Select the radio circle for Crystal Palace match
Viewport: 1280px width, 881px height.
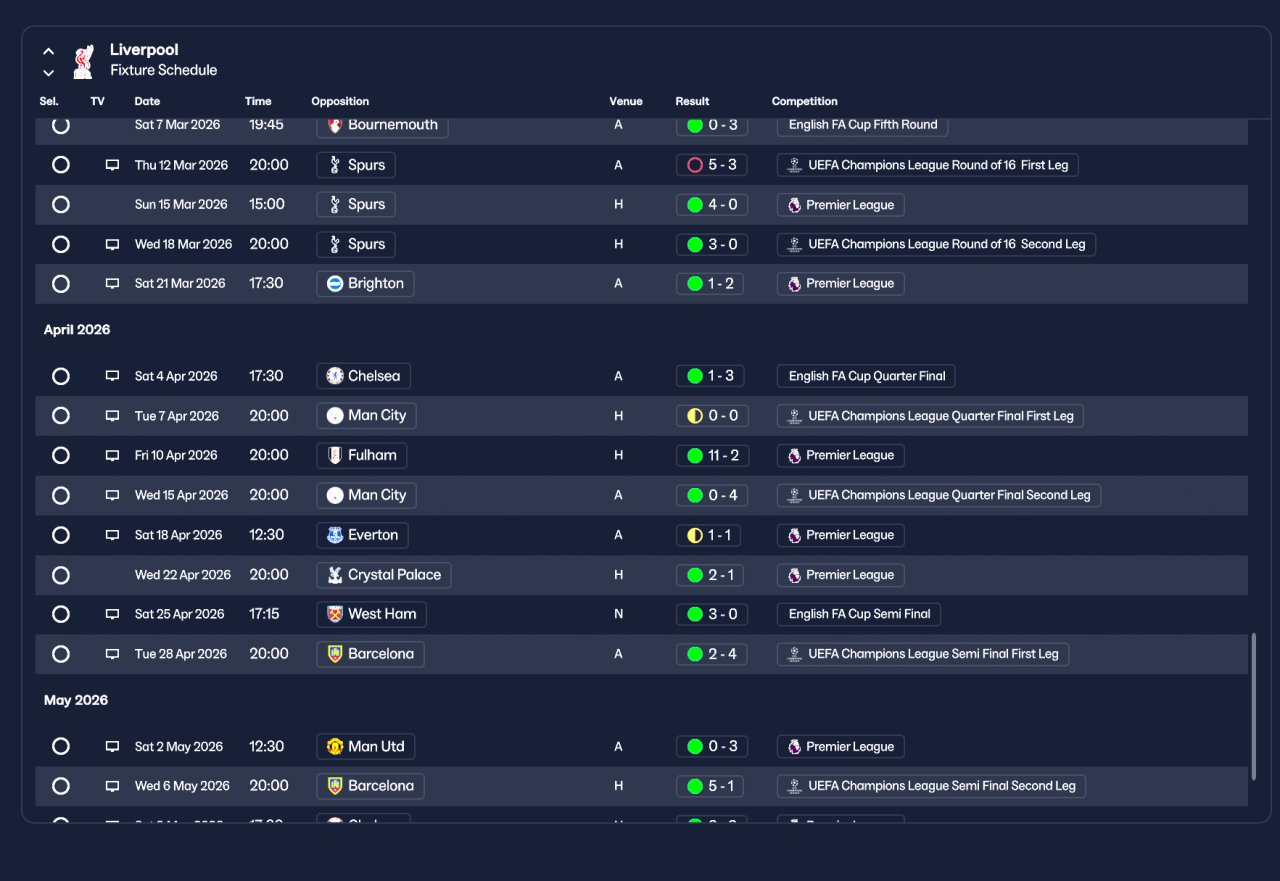tap(61, 575)
